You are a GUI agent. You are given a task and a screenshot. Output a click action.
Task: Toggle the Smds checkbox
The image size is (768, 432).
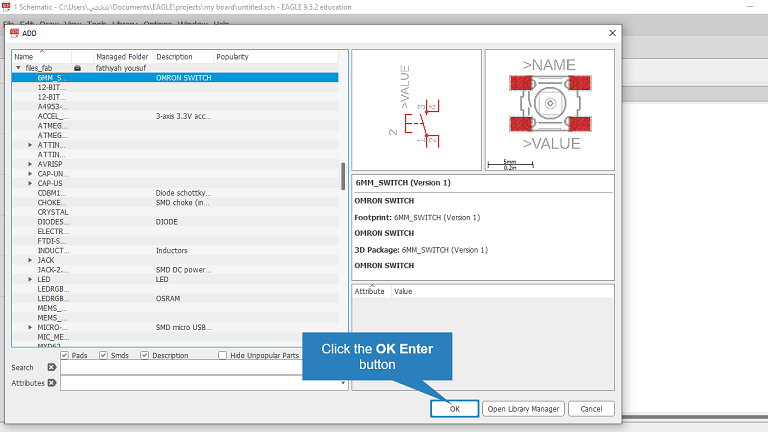(103, 355)
